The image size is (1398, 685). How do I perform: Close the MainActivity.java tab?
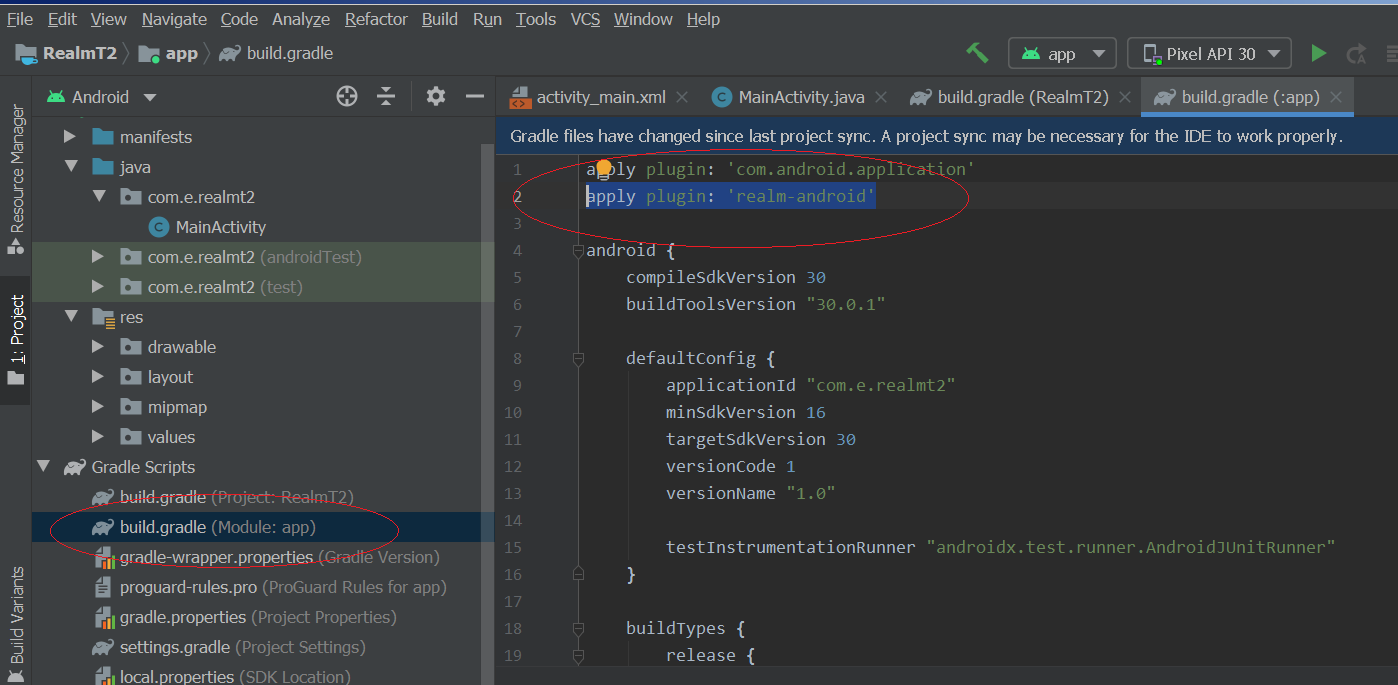coord(882,97)
